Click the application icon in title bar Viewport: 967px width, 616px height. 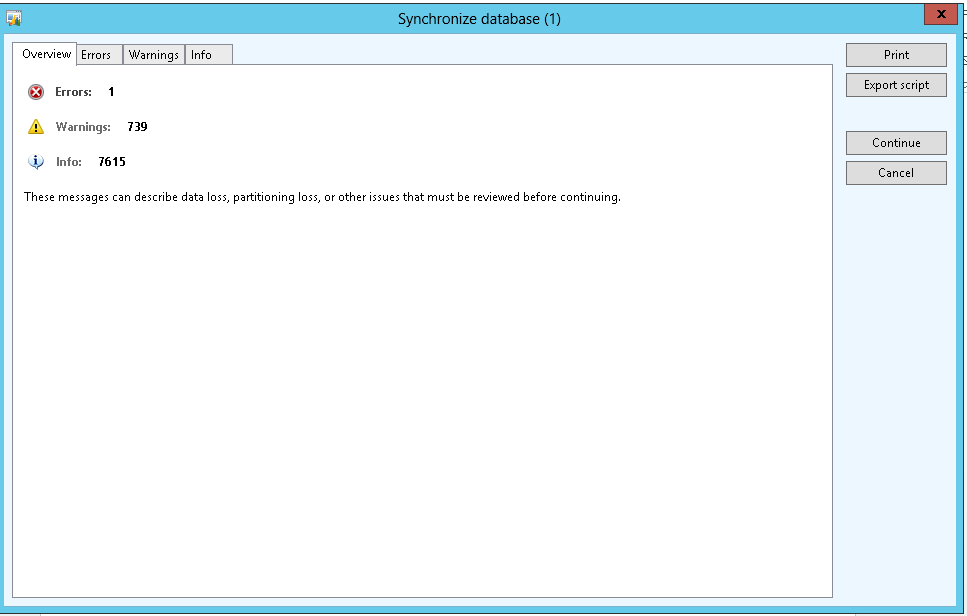[x=14, y=19]
